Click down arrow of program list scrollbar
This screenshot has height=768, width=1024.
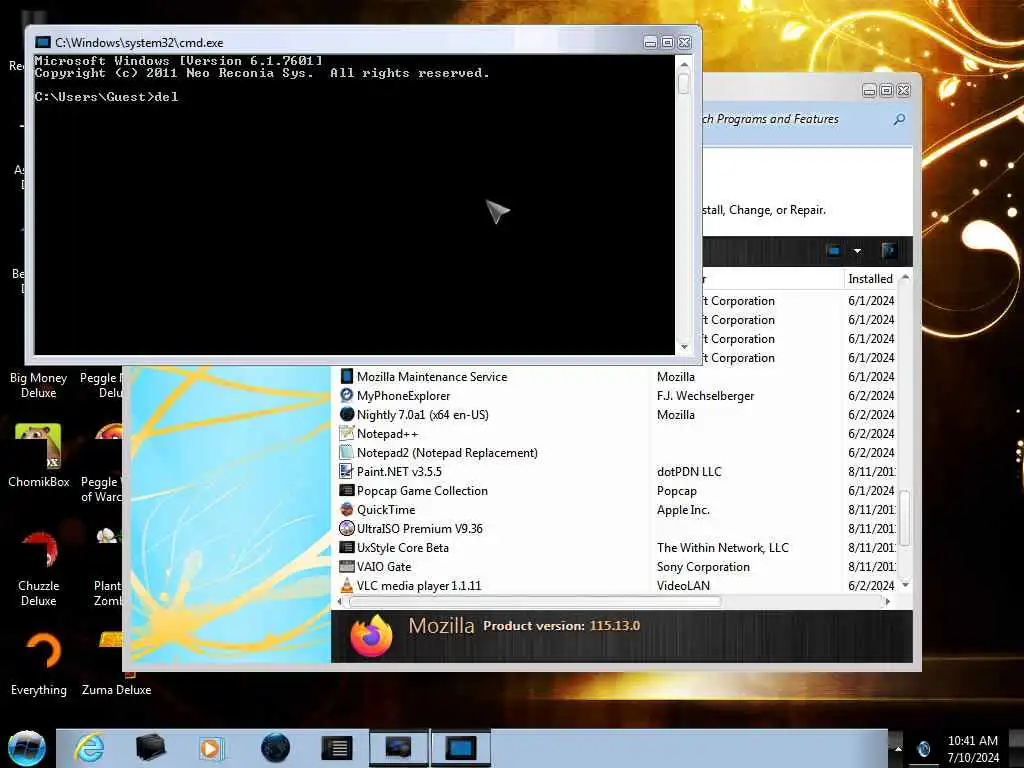(x=904, y=585)
